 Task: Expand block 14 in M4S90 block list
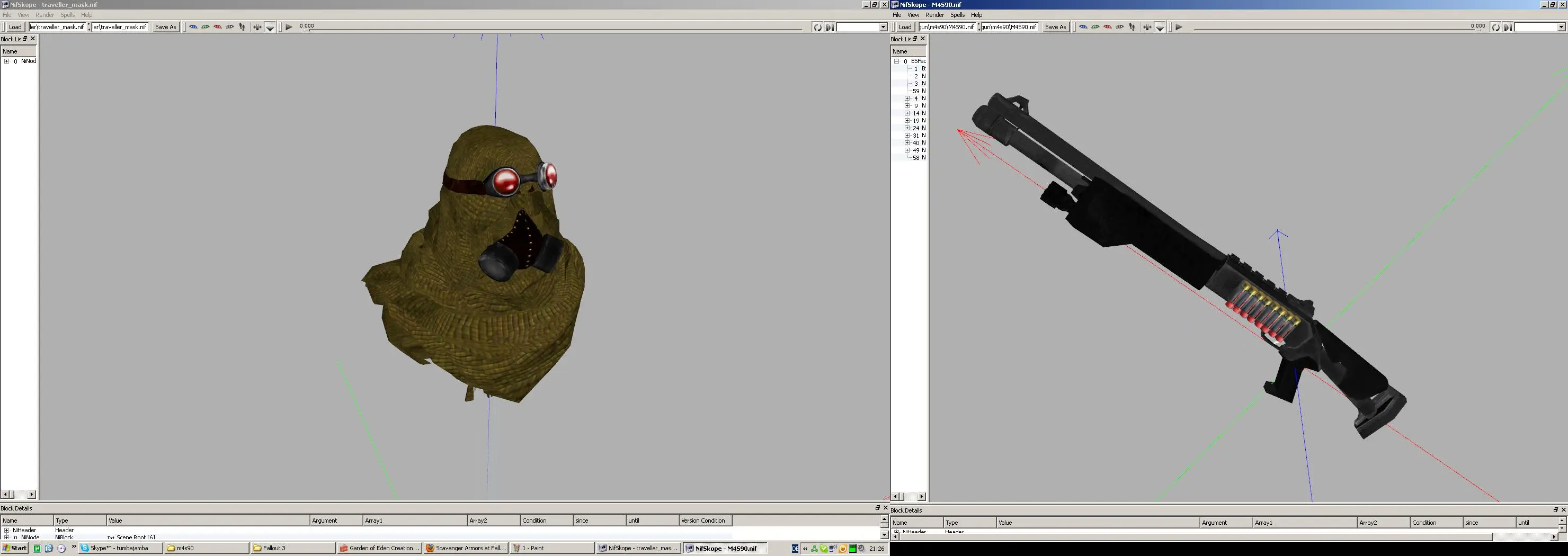[x=907, y=113]
